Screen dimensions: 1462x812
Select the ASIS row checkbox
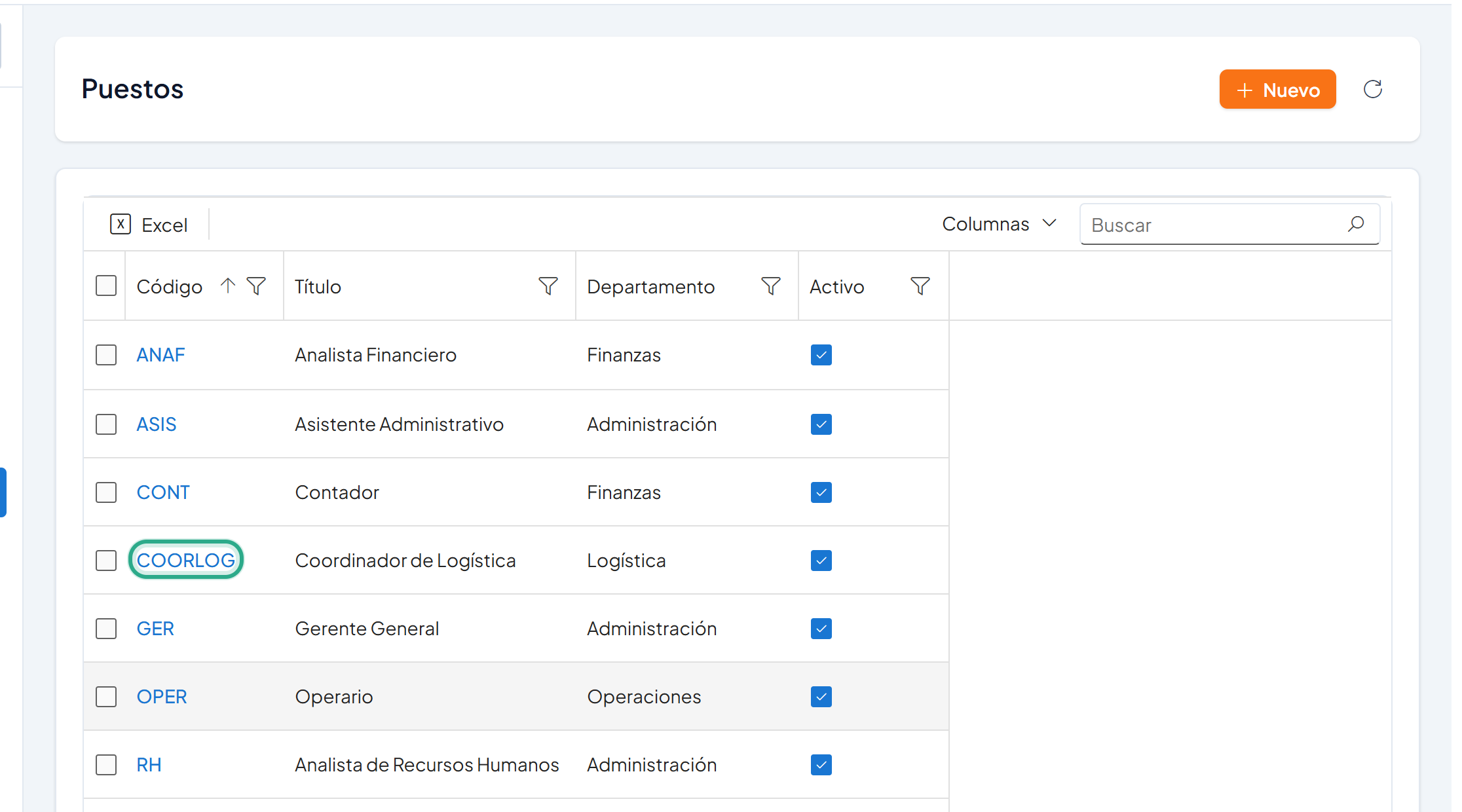pyautogui.click(x=106, y=424)
